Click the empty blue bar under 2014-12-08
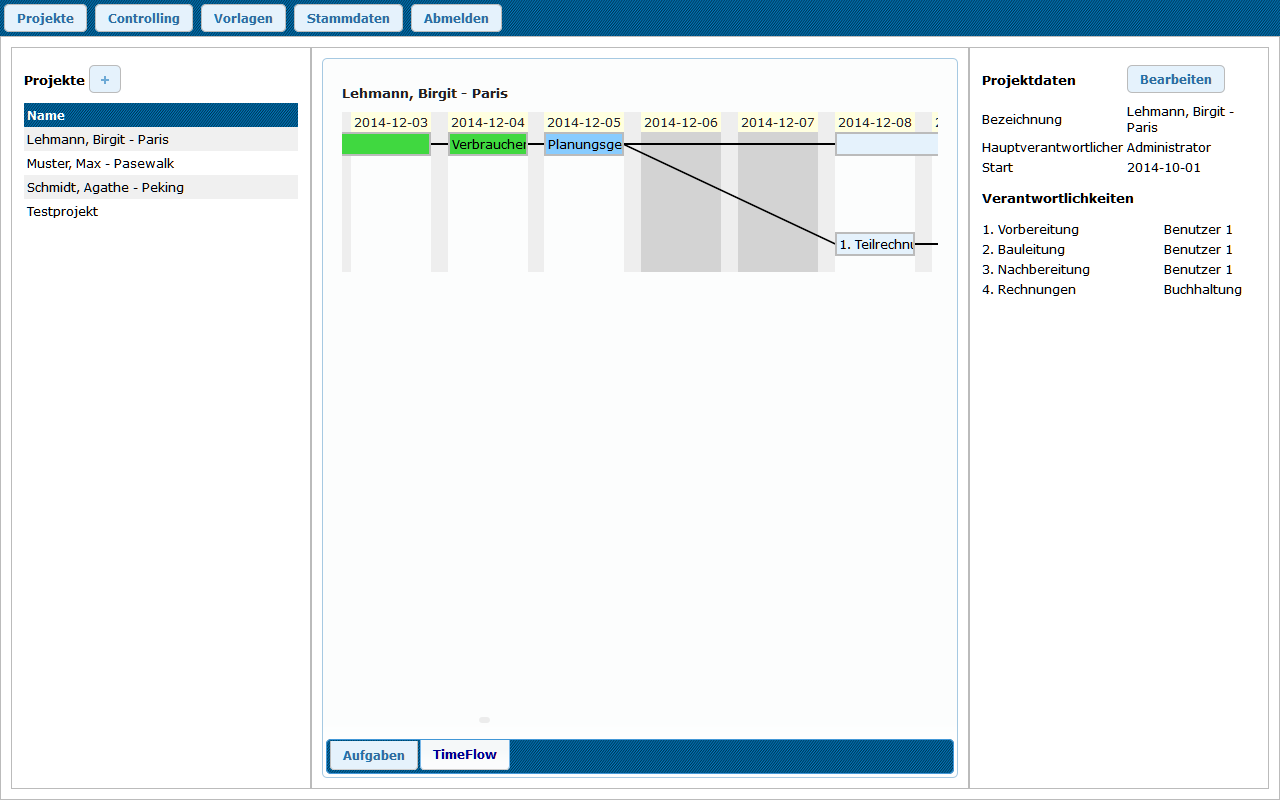Image resolution: width=1280 pixels, height=800 pixels. (x=887, y=143)
